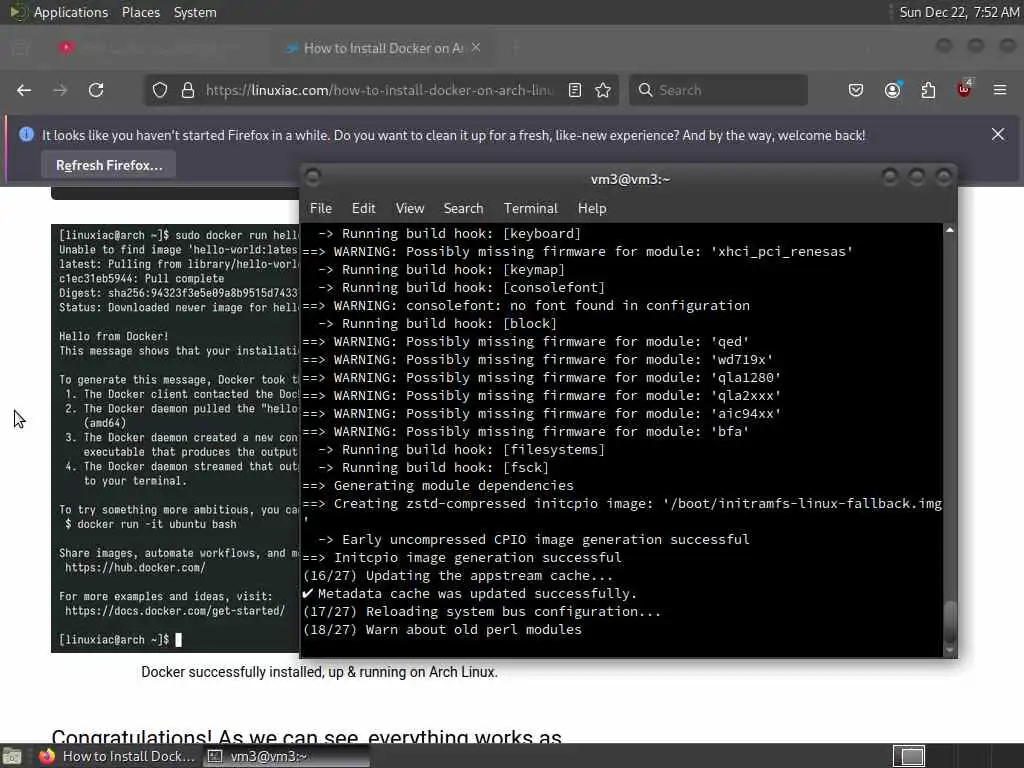Select the first pinned red-icon Firefox tab
1024x768 pixels.
point(66,48)
